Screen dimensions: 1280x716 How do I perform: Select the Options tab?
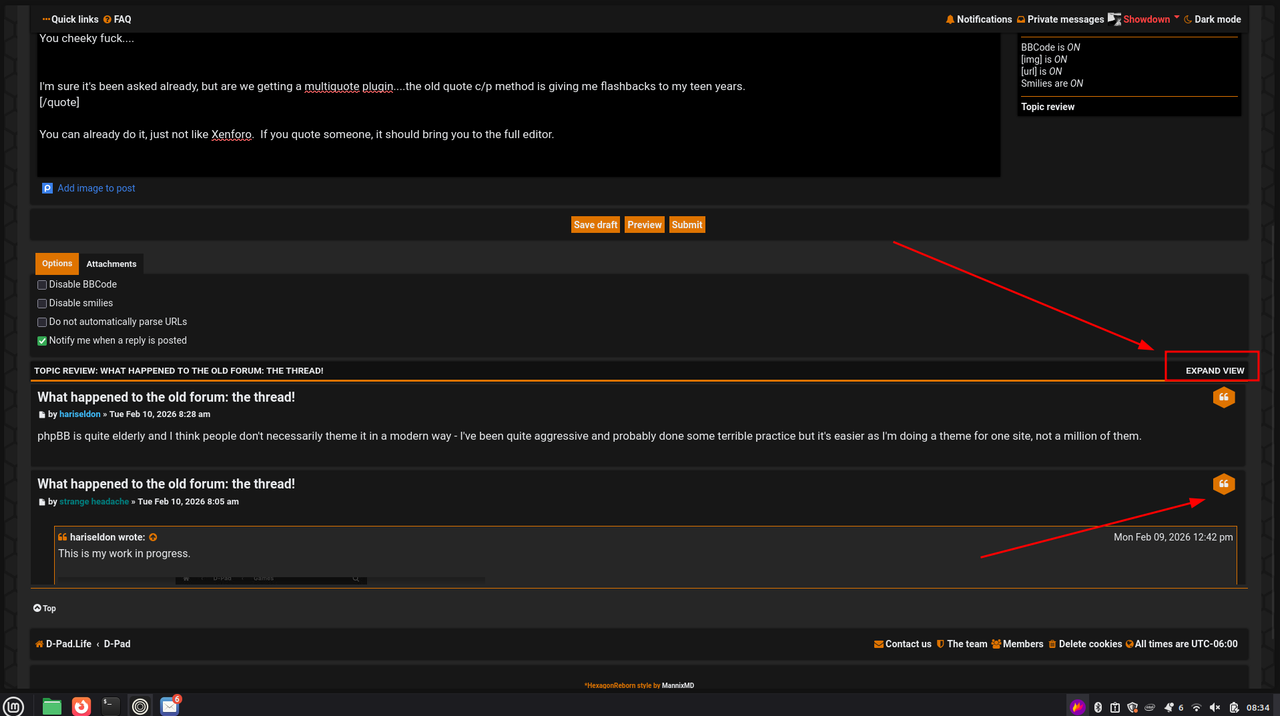pos(57,264)
